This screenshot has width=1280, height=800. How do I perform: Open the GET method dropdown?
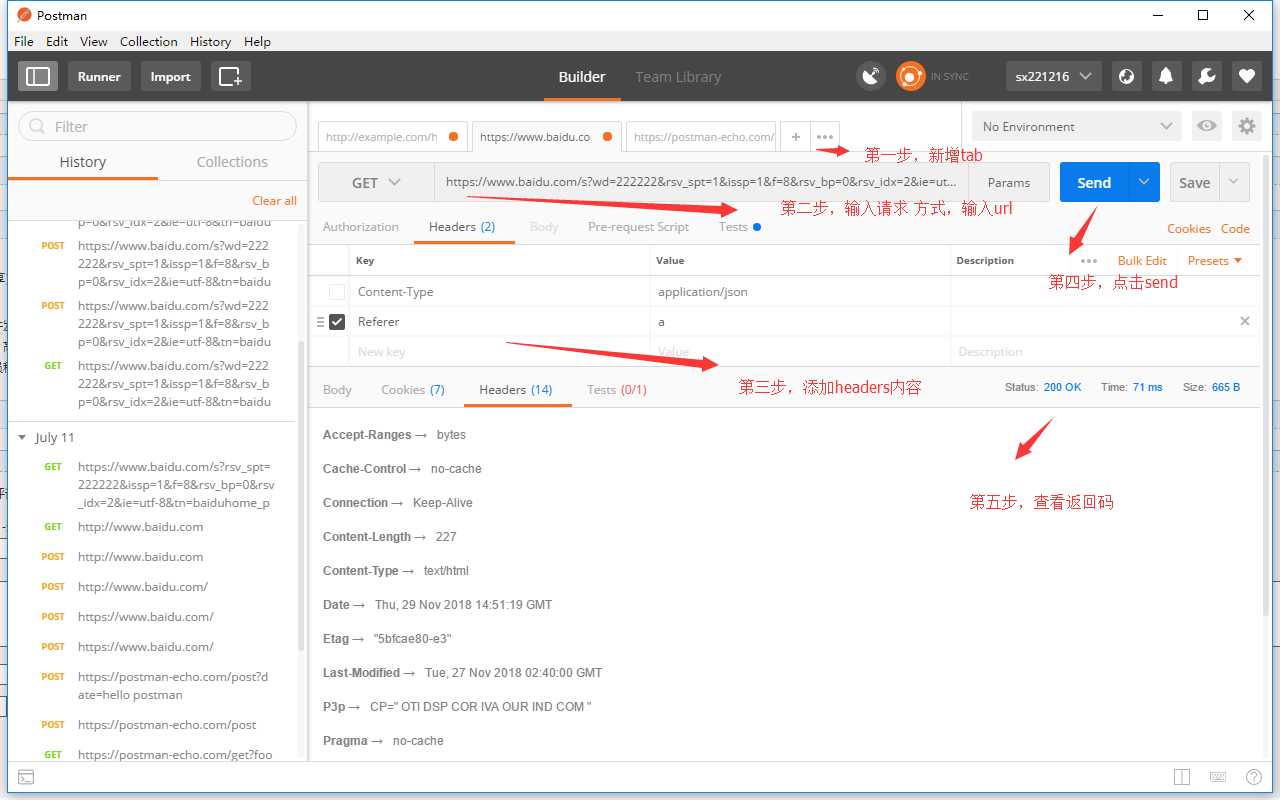(x=376, y=182)
